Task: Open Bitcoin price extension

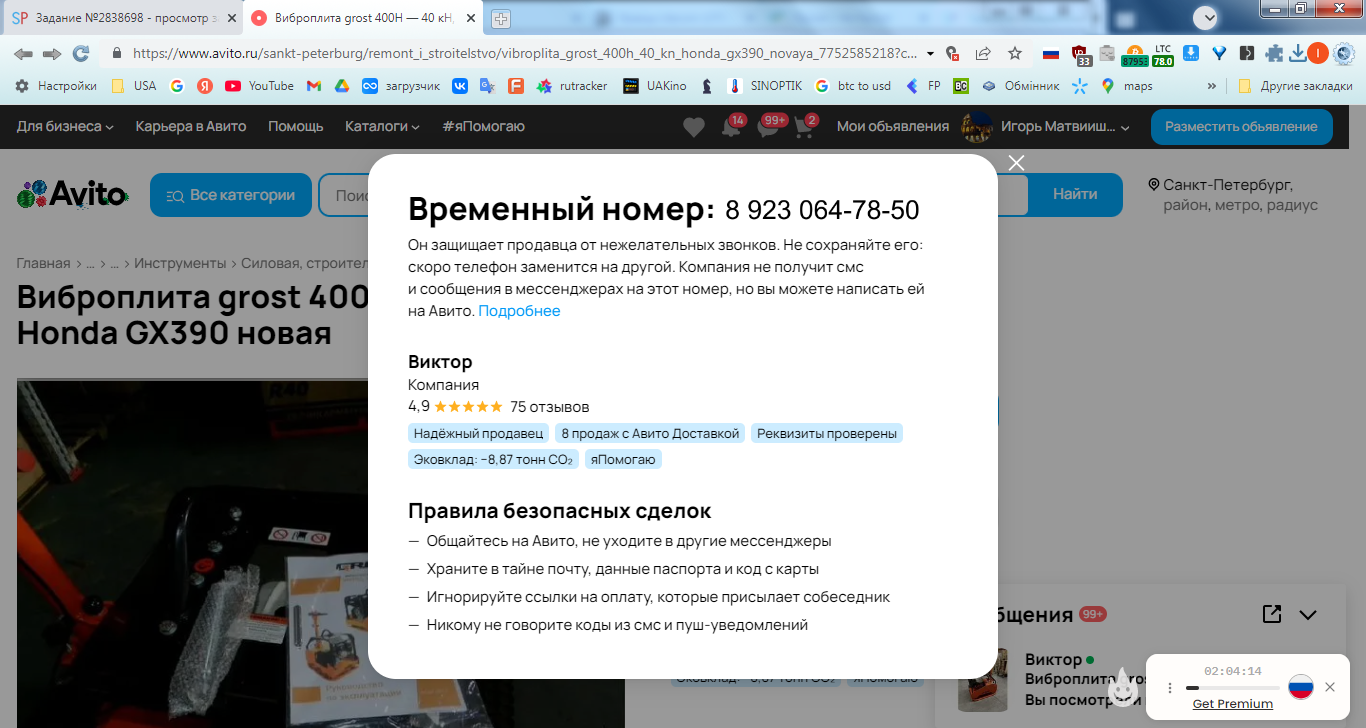Action: pyautogui.click(x=1134, y=55)
